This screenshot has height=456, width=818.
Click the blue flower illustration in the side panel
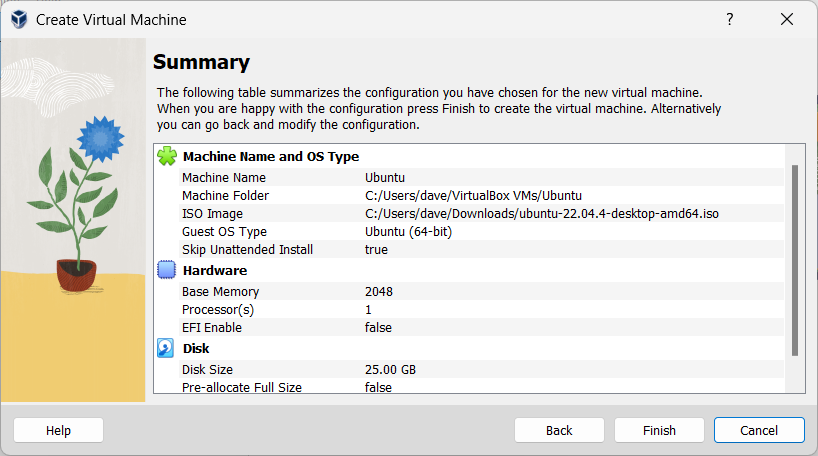(100, 139)
